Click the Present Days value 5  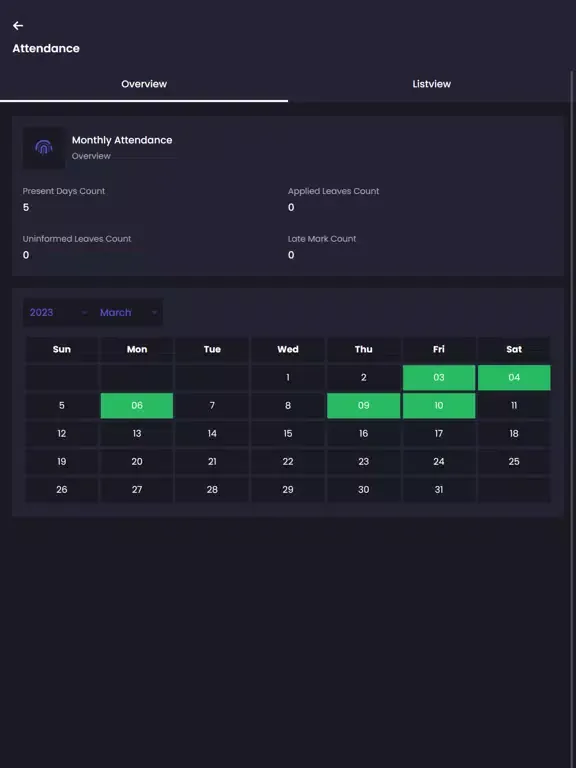[x=26, y=208]
